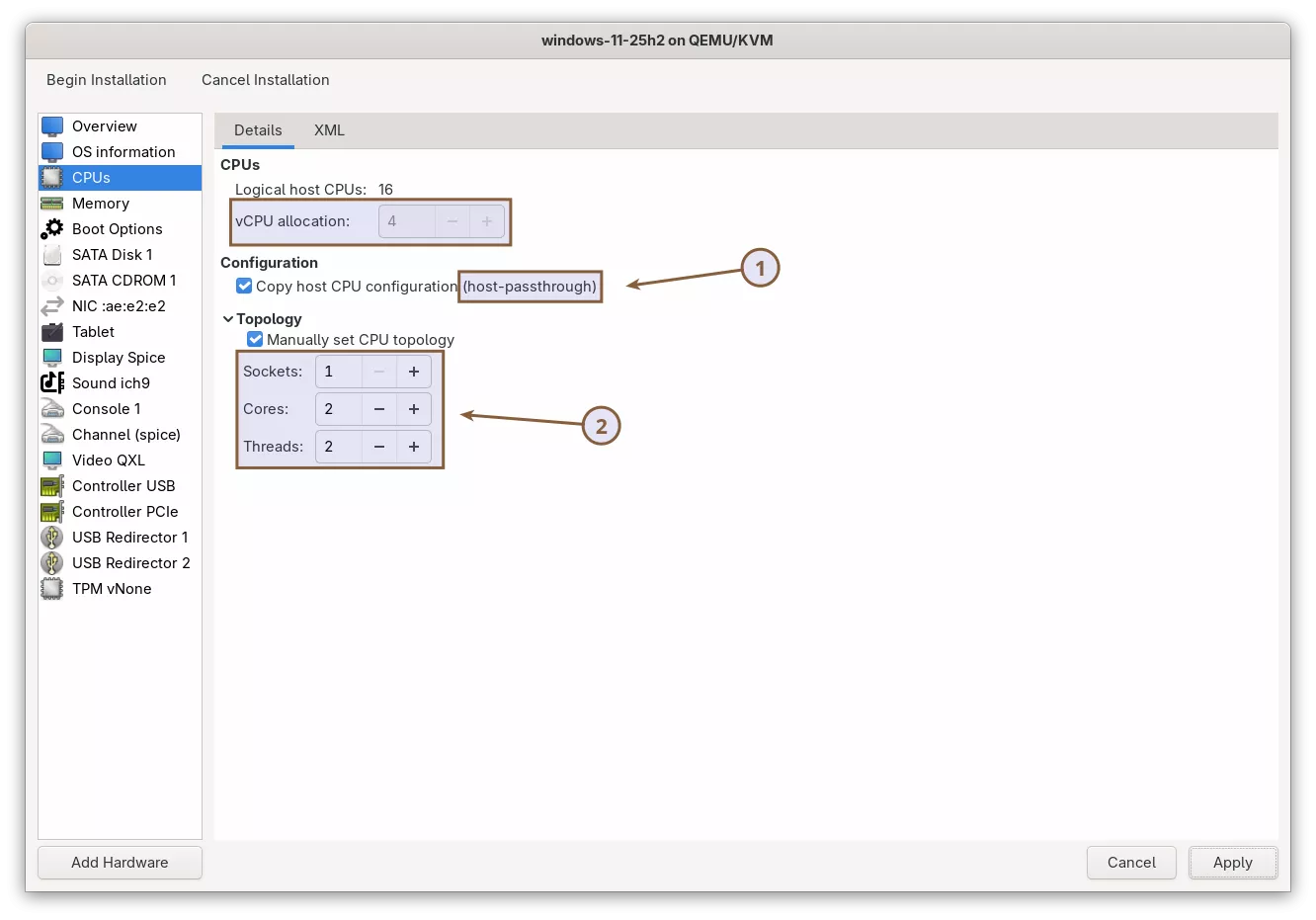Select the Memory item in the hardware sidebar
1316x920 pixels.
pyautogui.click(x=100, y=203)
